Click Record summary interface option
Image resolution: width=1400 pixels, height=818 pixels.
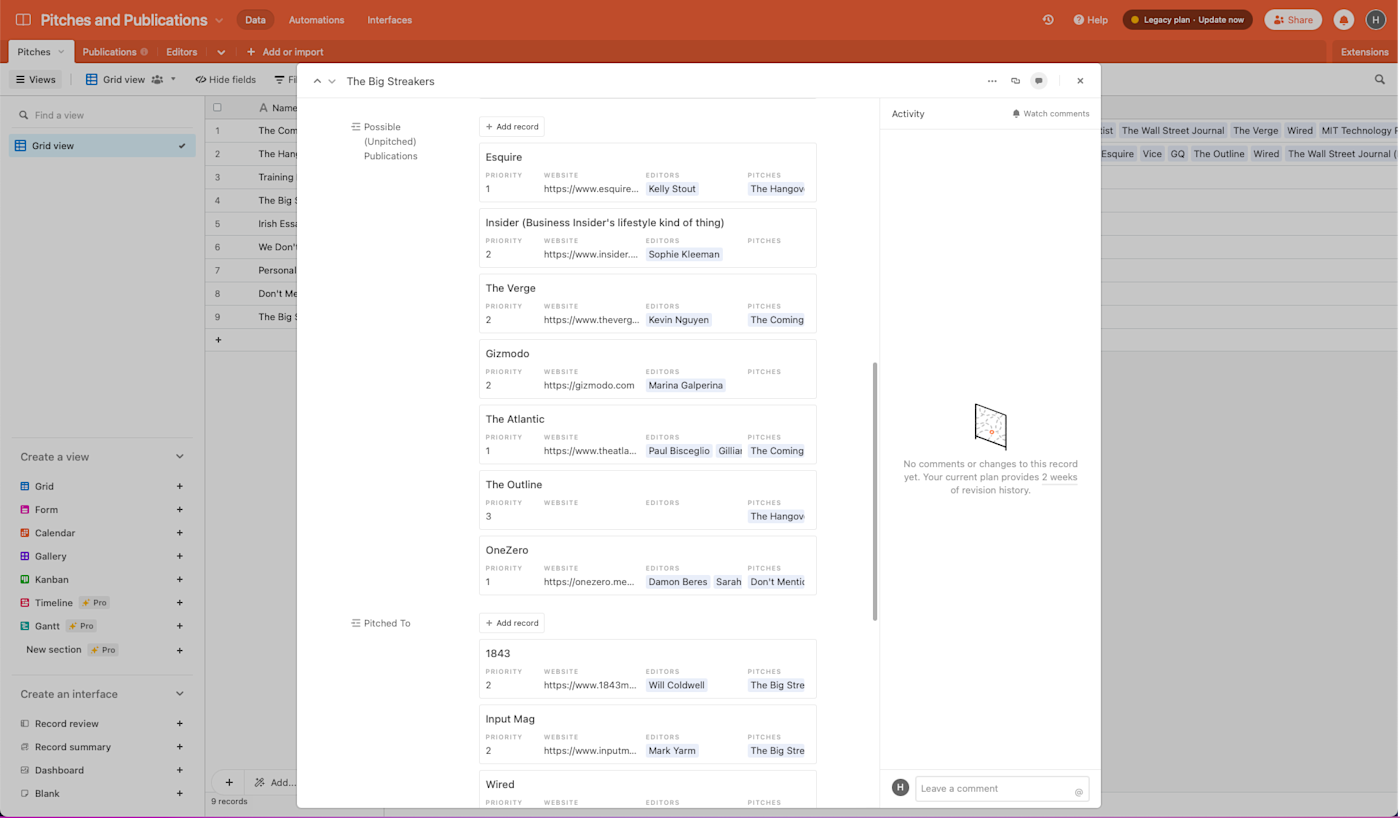point(72,747)
